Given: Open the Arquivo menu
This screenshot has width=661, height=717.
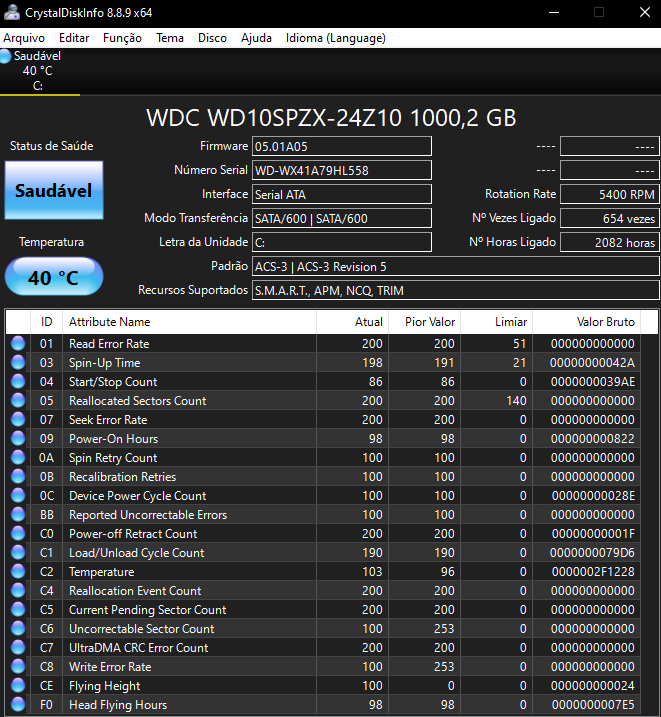Looking at the screenshot, I should click(x=24, y=38).
